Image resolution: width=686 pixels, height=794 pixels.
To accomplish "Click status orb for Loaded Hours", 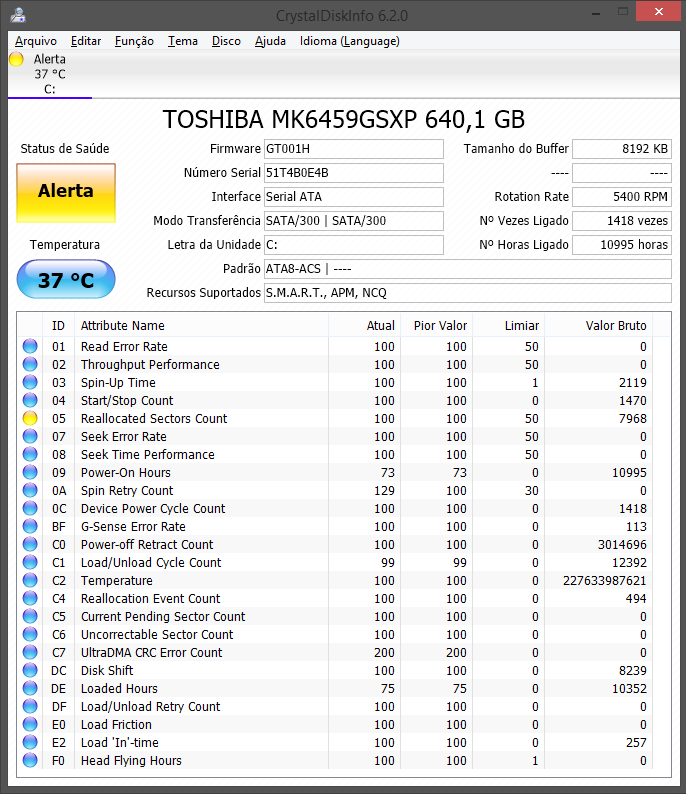I will pos(30,688).
